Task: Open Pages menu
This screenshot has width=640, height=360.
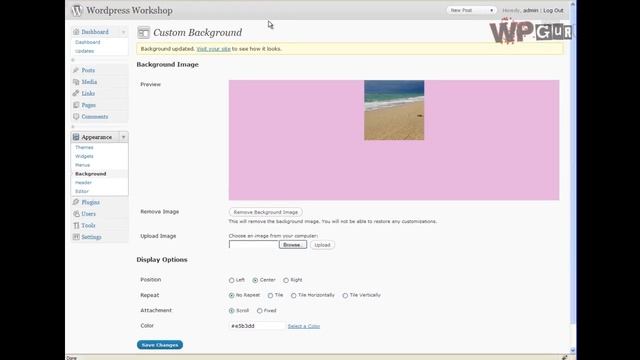Action: [x=89, y=105]
